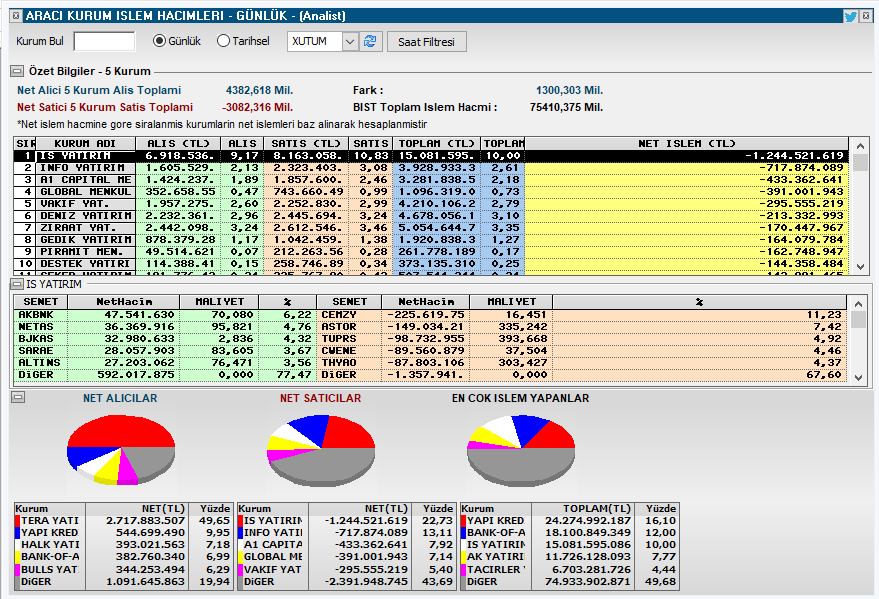879x599 pixels.
Task: Click the BJKAS stock cell
Action: click(40, 339)
